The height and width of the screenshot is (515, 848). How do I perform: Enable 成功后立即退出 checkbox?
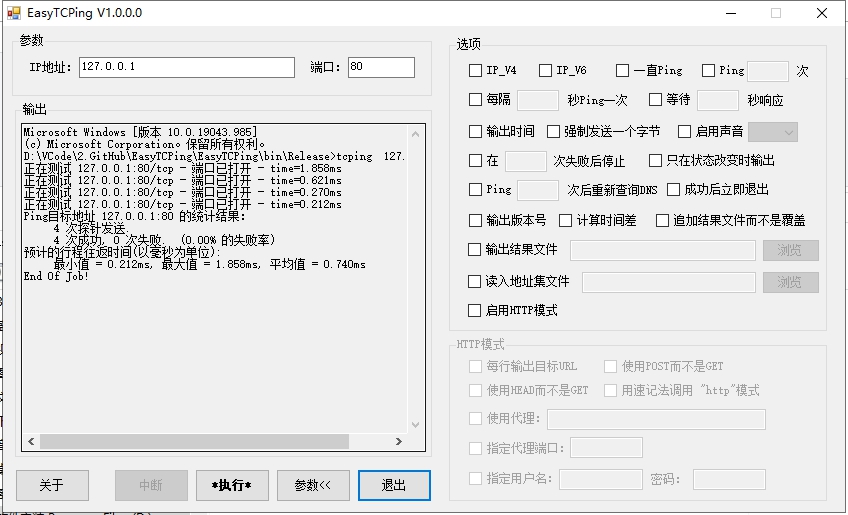click(673, 189)
